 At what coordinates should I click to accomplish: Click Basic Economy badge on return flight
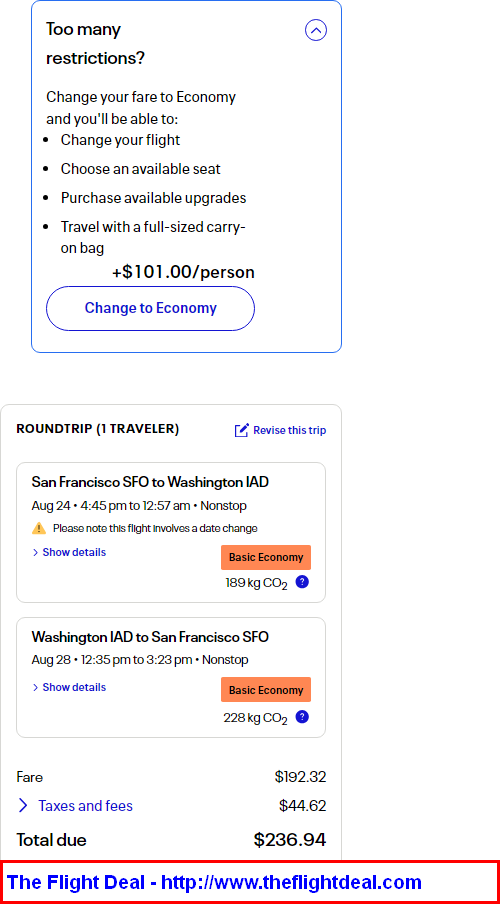tap(266, 690)
